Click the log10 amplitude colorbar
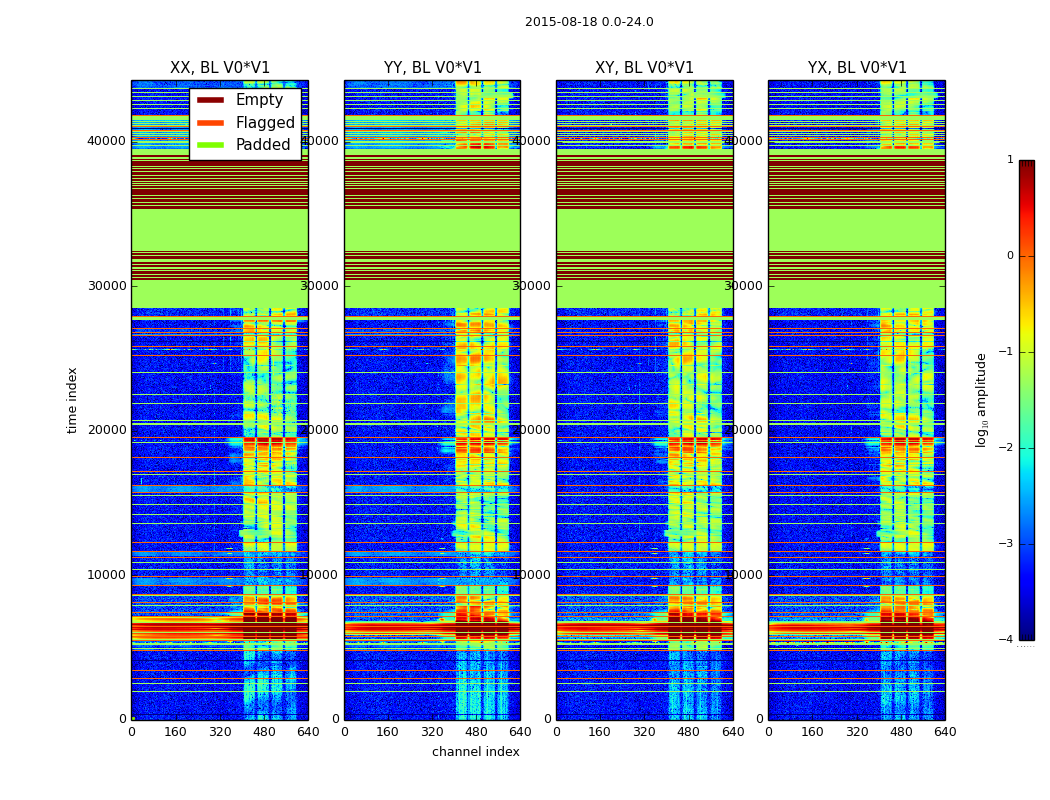This screenshot has height=800, width=1050. pyautogui.click(x=1027, y=400)
